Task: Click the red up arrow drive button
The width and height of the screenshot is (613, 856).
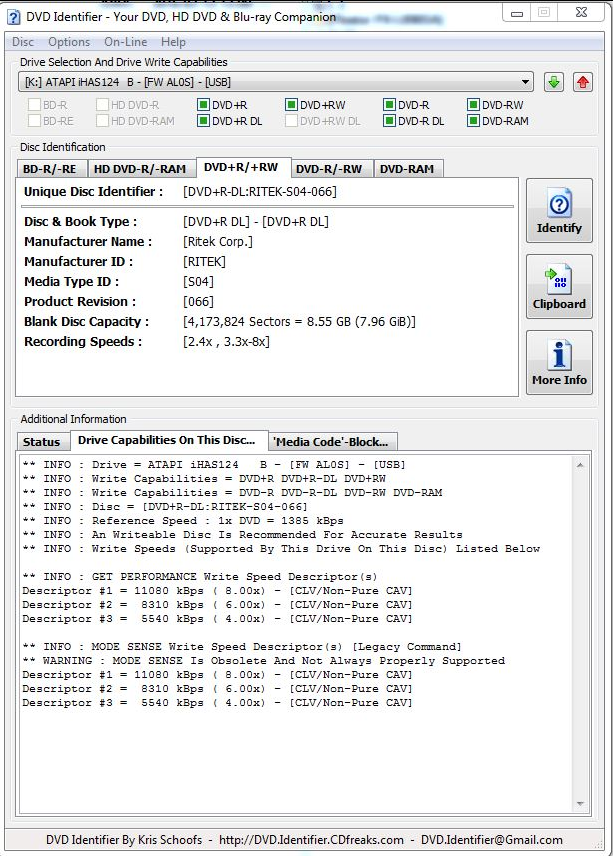Action: [x=582, y=82]
